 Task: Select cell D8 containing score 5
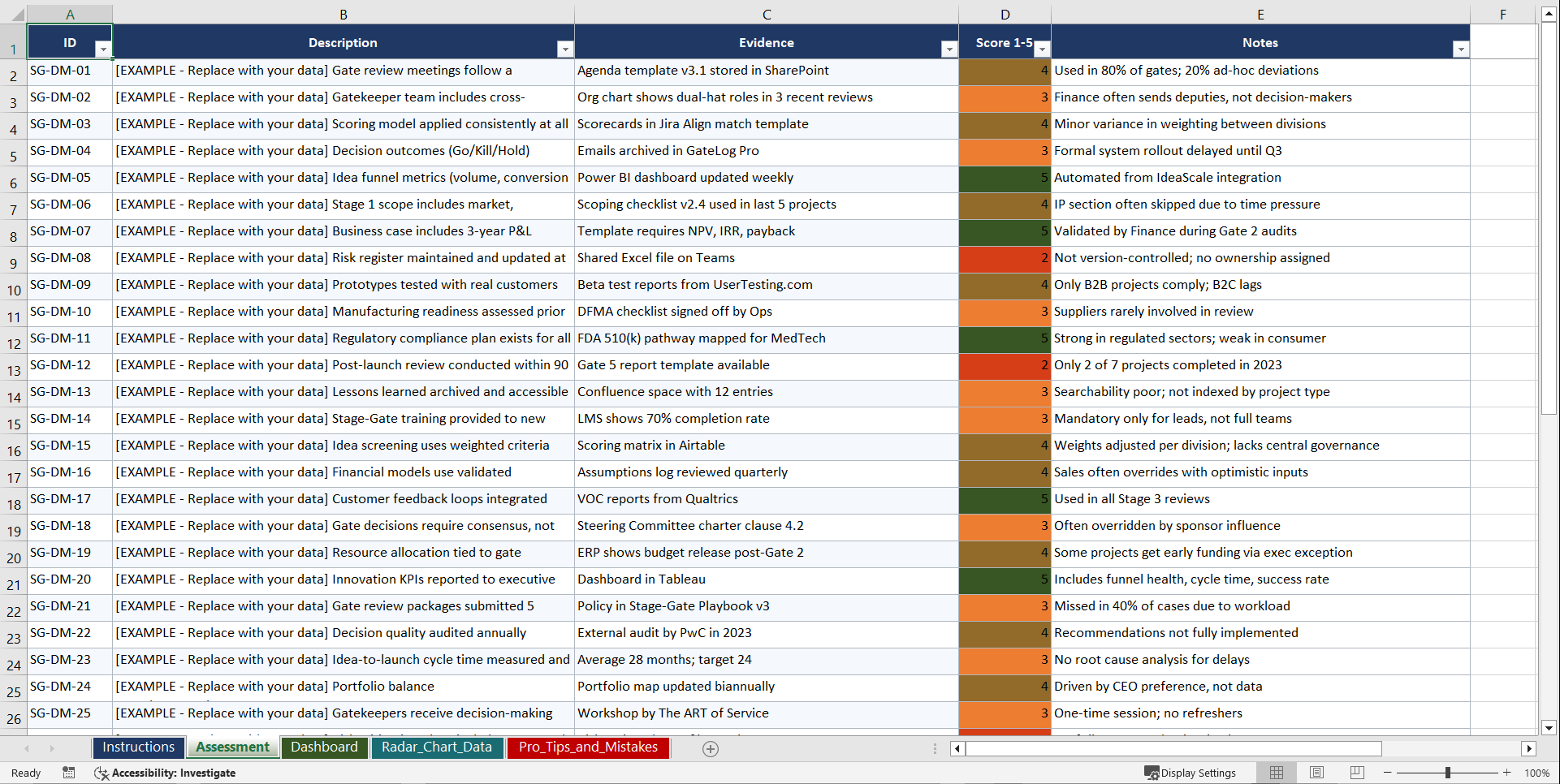[1005, 232]
